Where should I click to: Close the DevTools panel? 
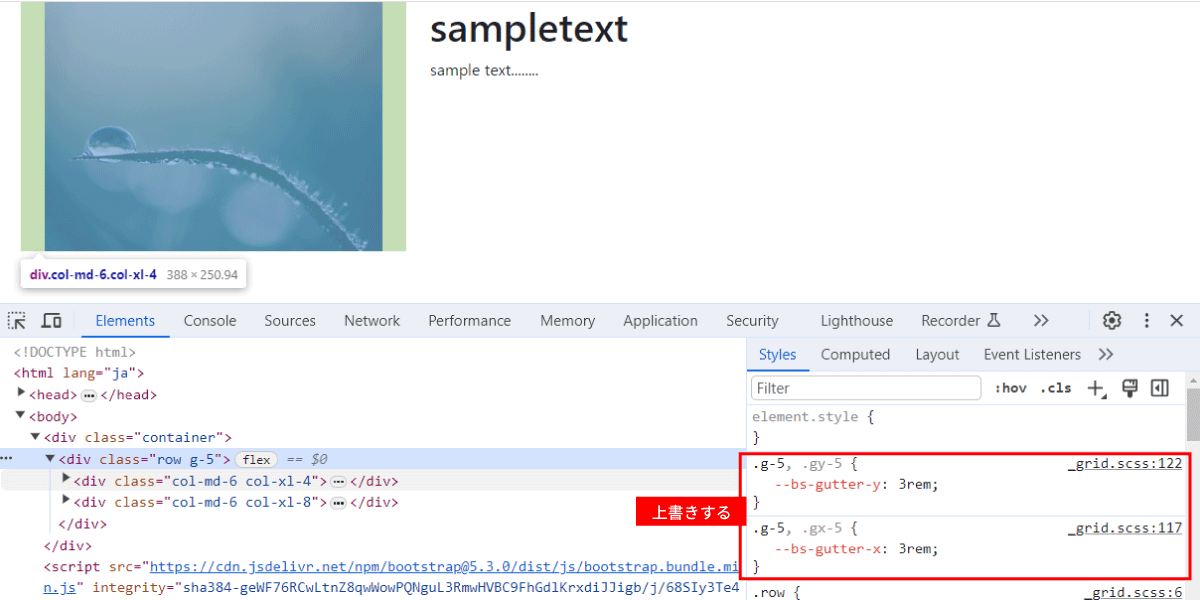[1177, 321]
